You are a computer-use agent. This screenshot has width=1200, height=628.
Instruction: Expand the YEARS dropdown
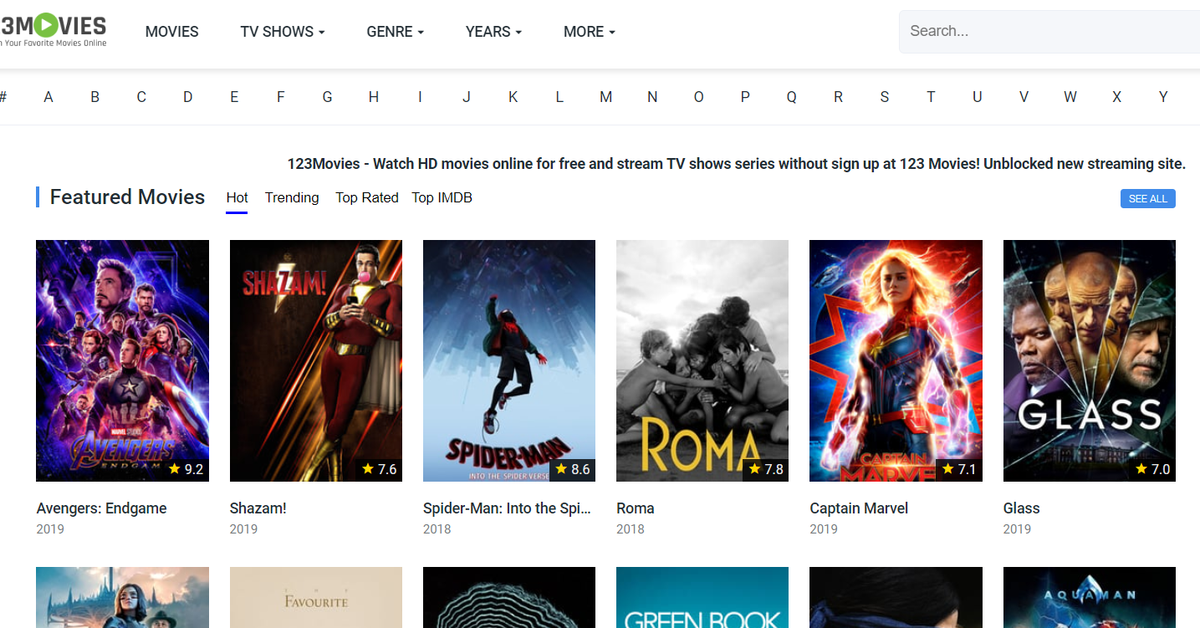click(x=494, y=31)
